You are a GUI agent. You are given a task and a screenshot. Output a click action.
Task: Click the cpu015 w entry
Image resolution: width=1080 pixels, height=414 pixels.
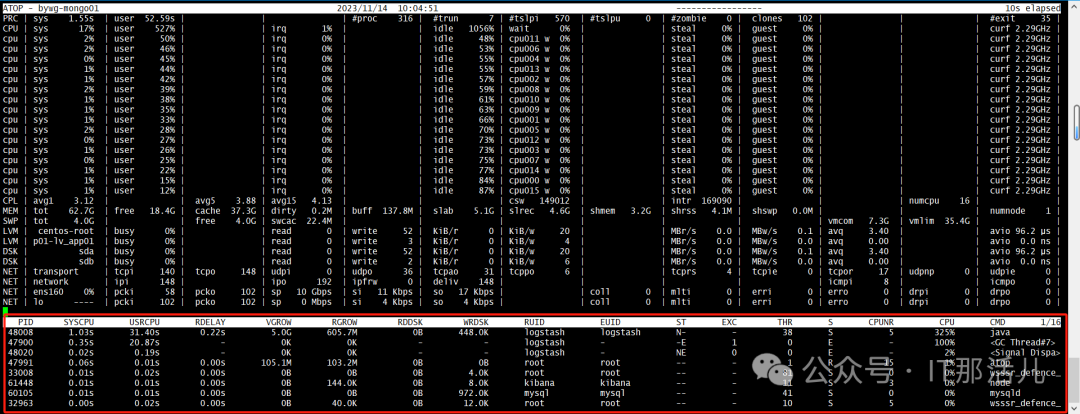[527, 190]
